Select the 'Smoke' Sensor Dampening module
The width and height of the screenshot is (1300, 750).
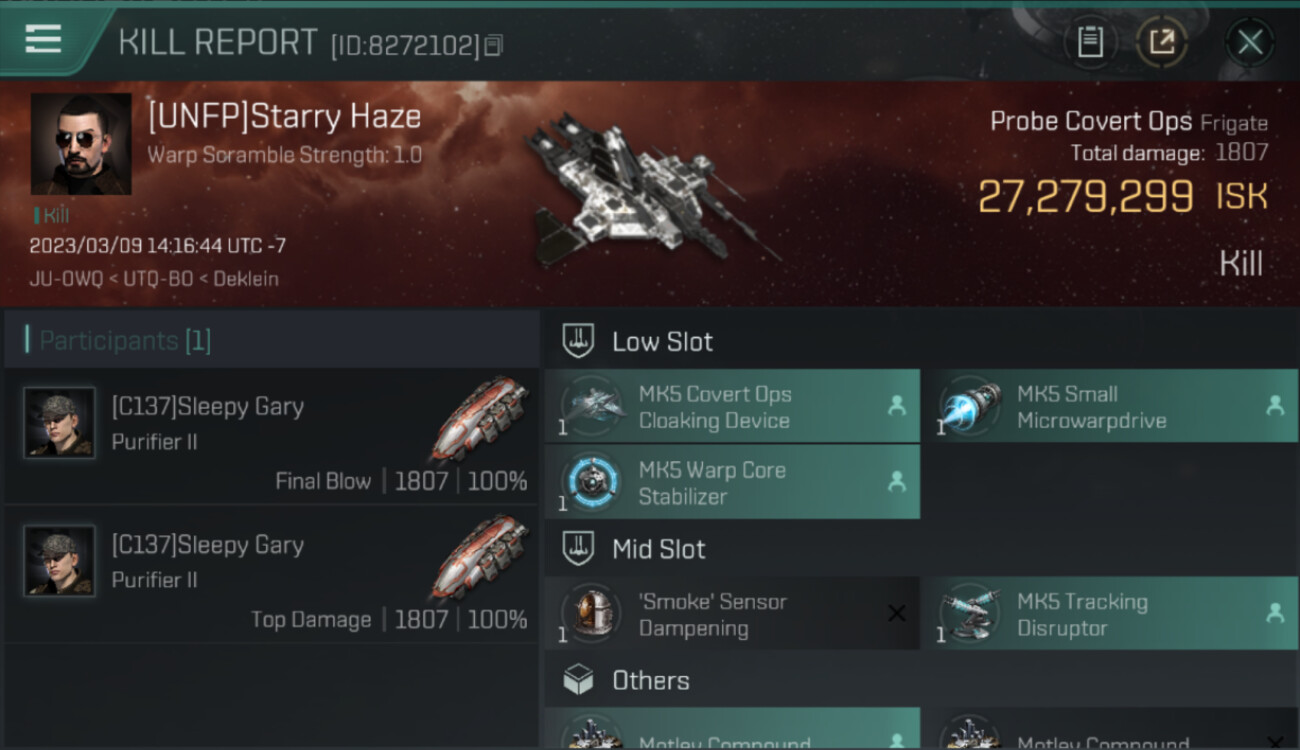coord(732,614)
